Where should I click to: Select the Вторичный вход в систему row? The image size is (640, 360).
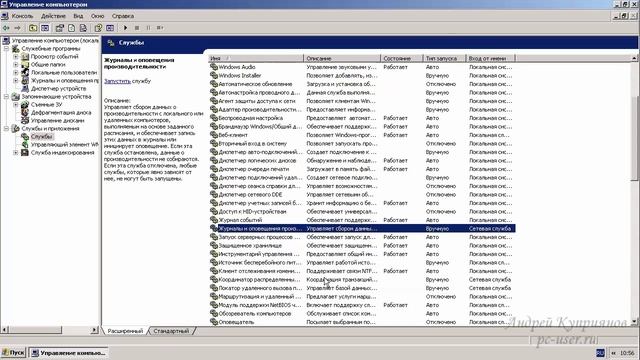tap(362, 144)
